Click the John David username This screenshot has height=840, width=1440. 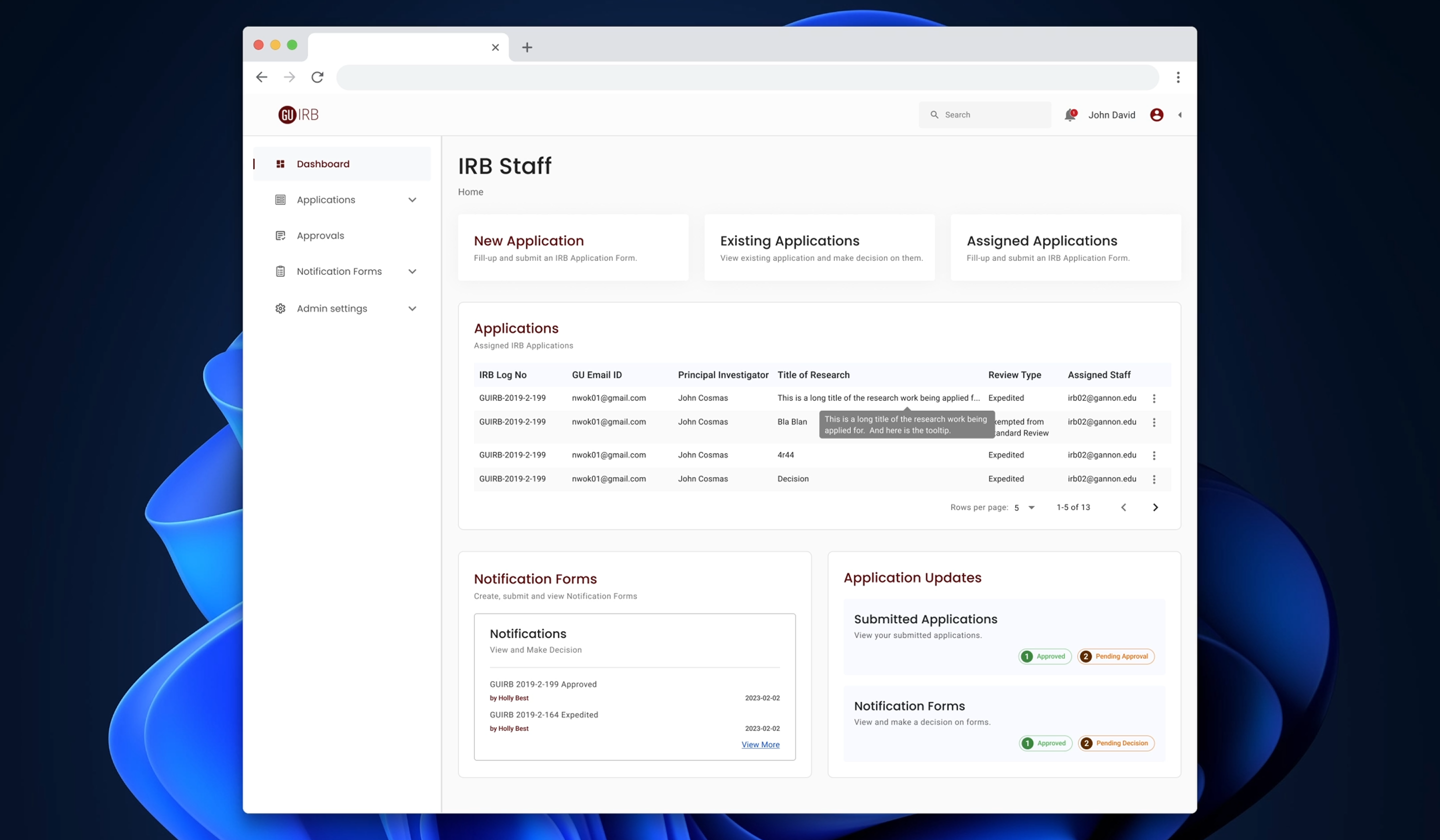[1111, 115]
